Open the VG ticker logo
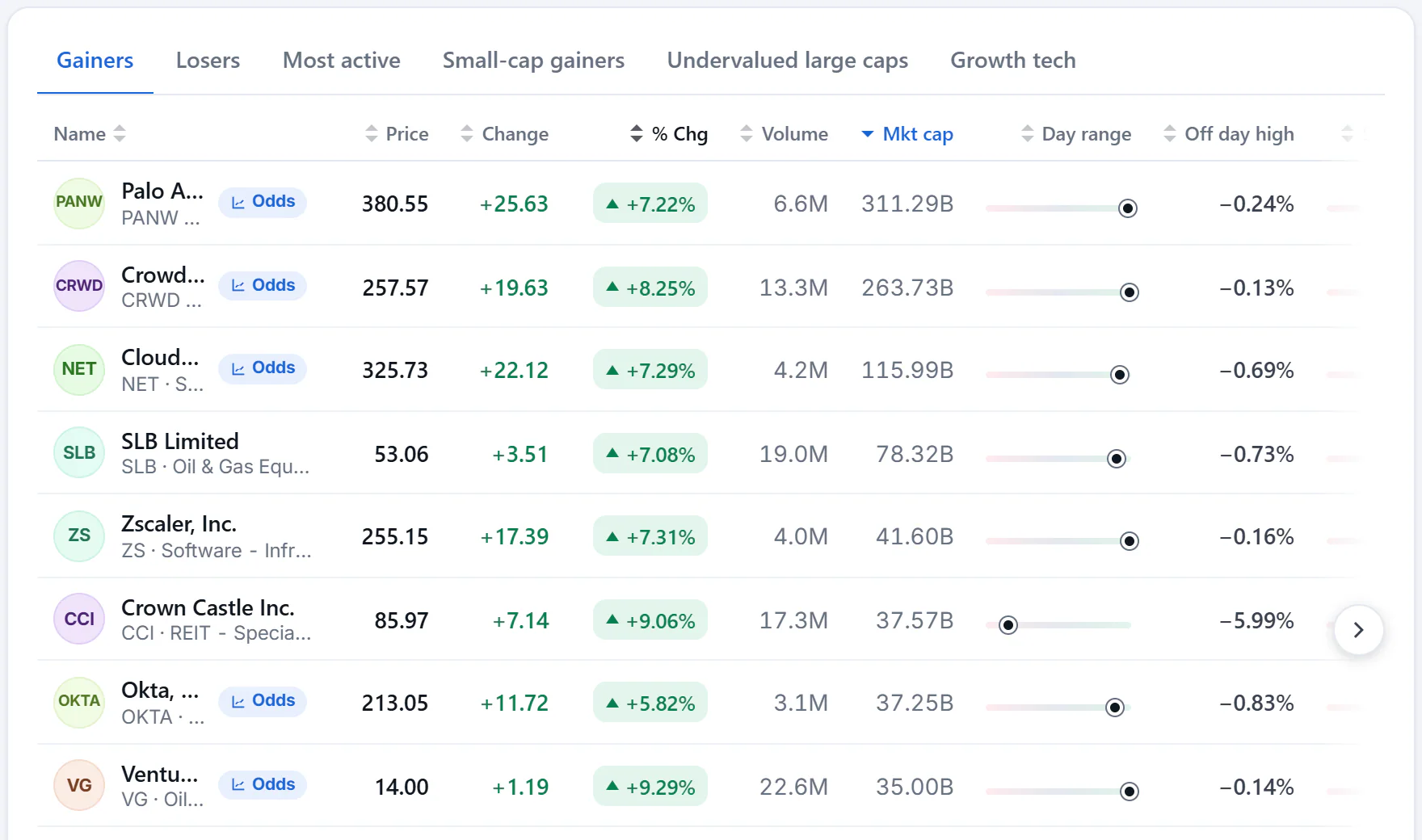Screen dimensions: 1422x840 (79, 785)
